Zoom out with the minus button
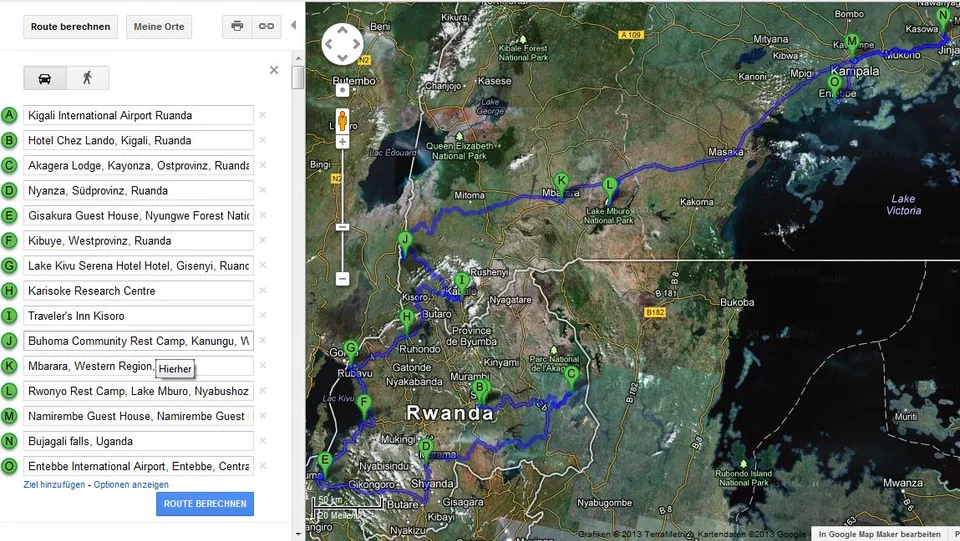The width and height of the screenshot is (960, 541). (342, 279)
